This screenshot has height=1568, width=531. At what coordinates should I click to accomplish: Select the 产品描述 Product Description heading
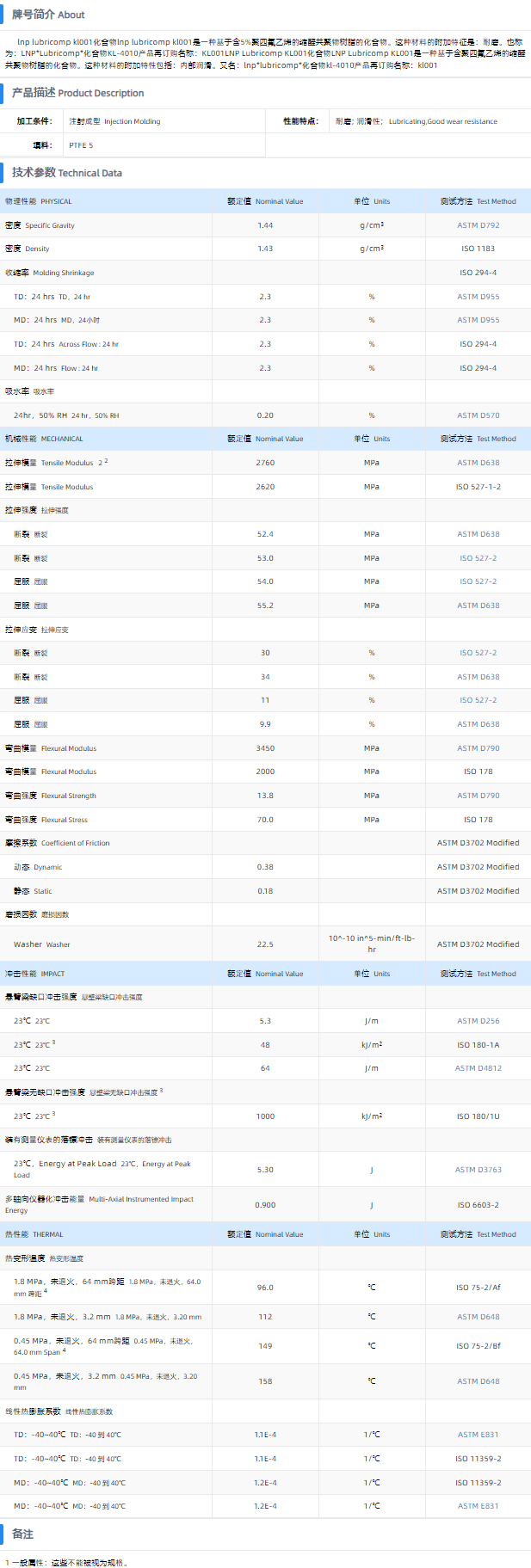pyautogui.click(x=77, y=93)
